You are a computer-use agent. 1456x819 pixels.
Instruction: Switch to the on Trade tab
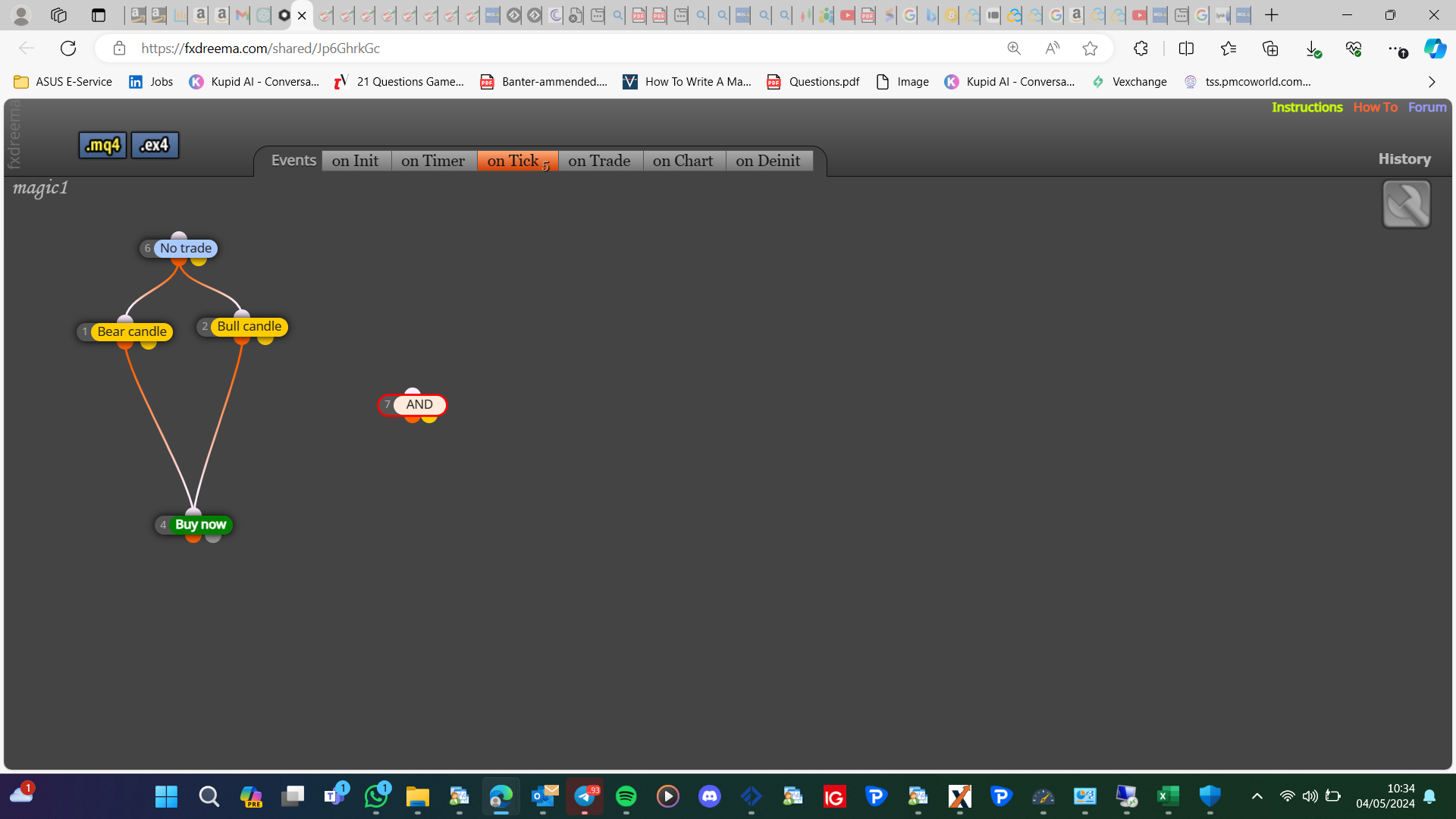click(x=600, y=161)
